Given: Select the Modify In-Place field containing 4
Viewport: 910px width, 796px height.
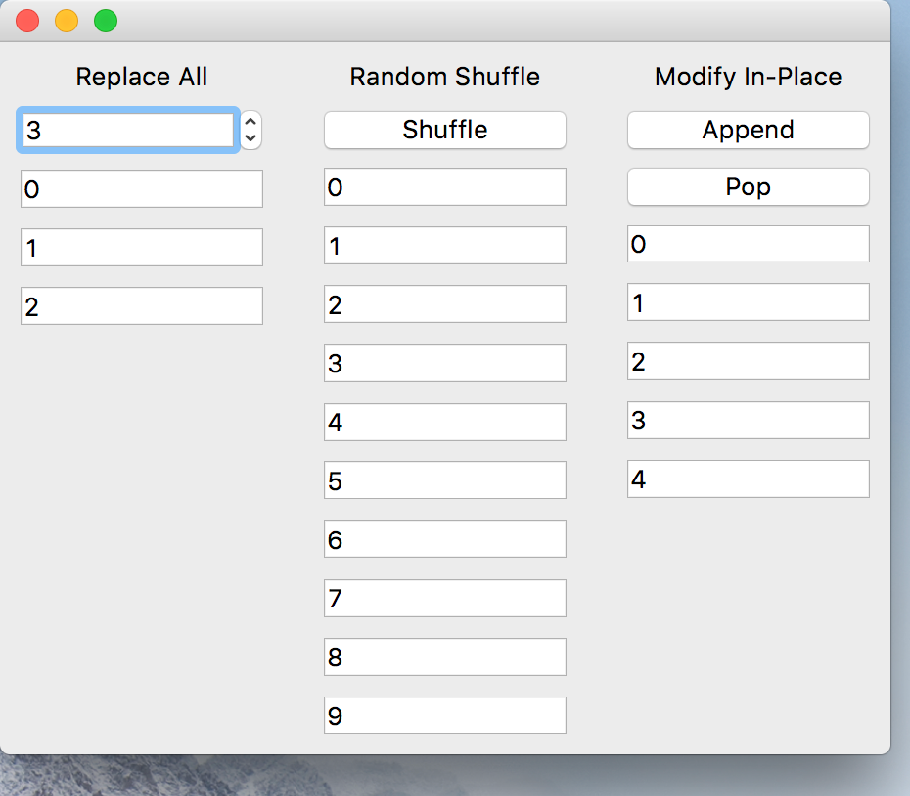Looking at the screenshot, I should click(x=748, y=479).
